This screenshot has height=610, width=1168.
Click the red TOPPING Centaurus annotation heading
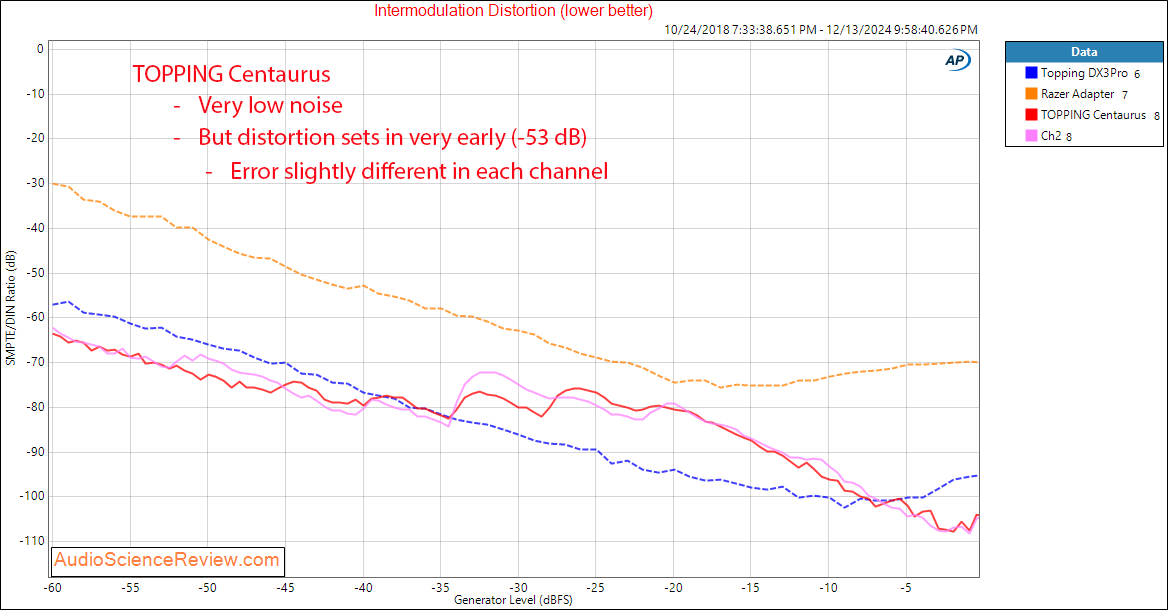(232, 74)
